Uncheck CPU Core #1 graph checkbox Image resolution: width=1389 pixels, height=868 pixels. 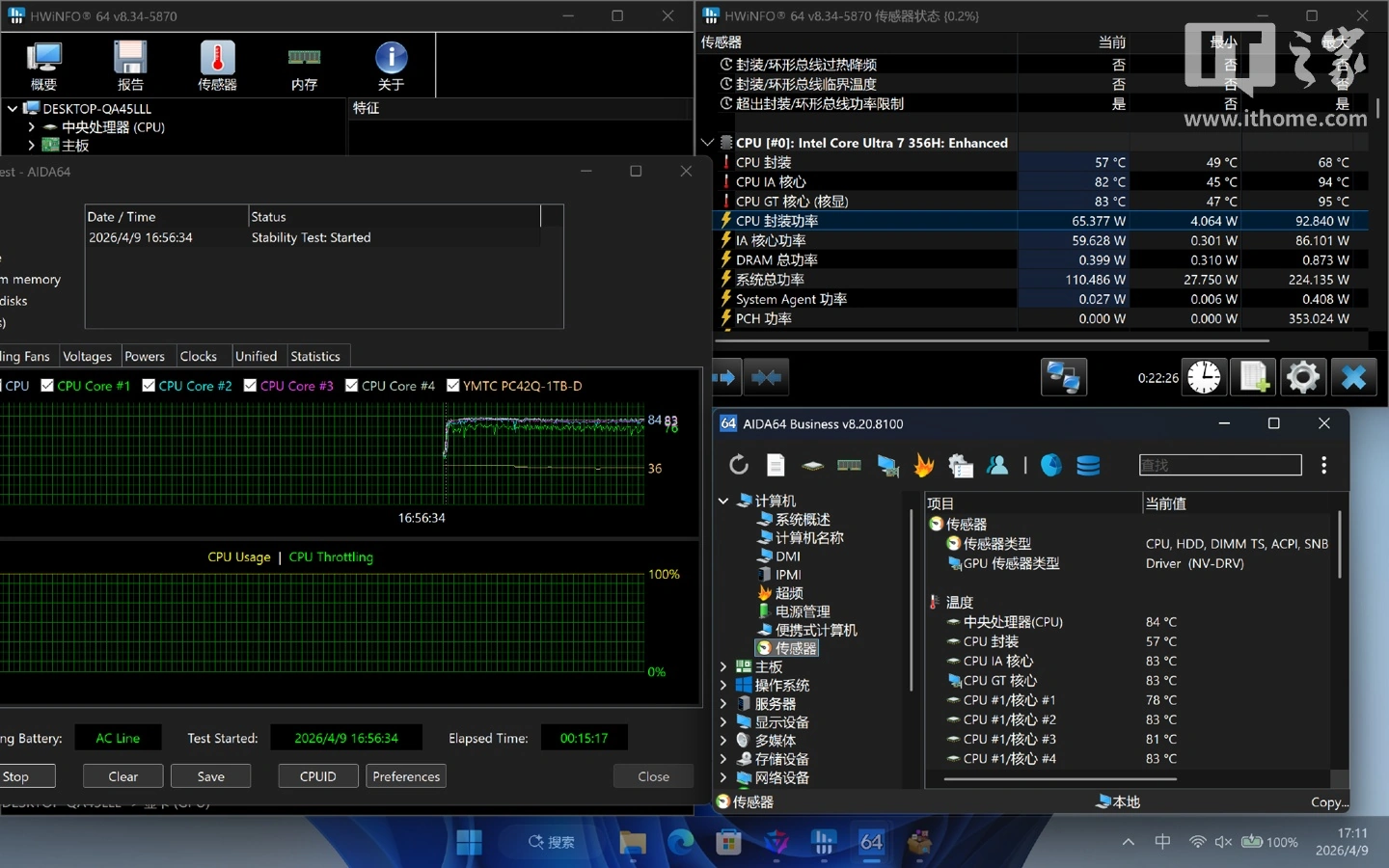tap(47, 386)
